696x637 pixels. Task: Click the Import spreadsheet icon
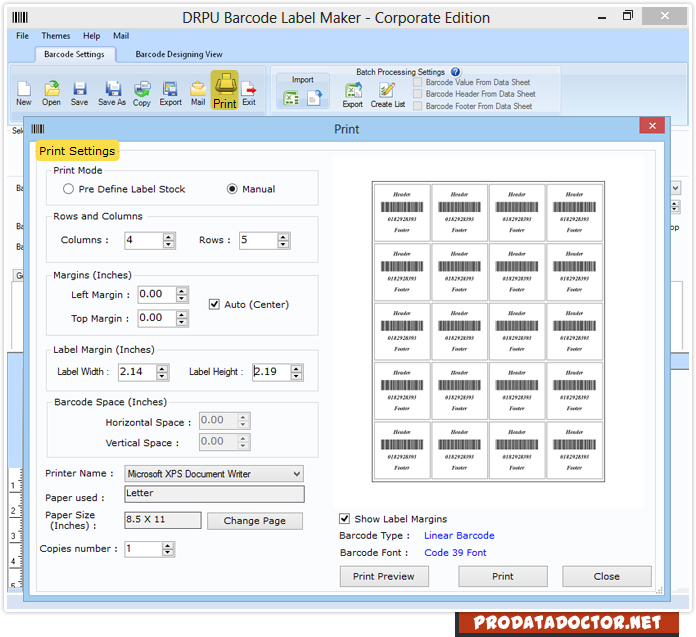click(x=291, y=98)
